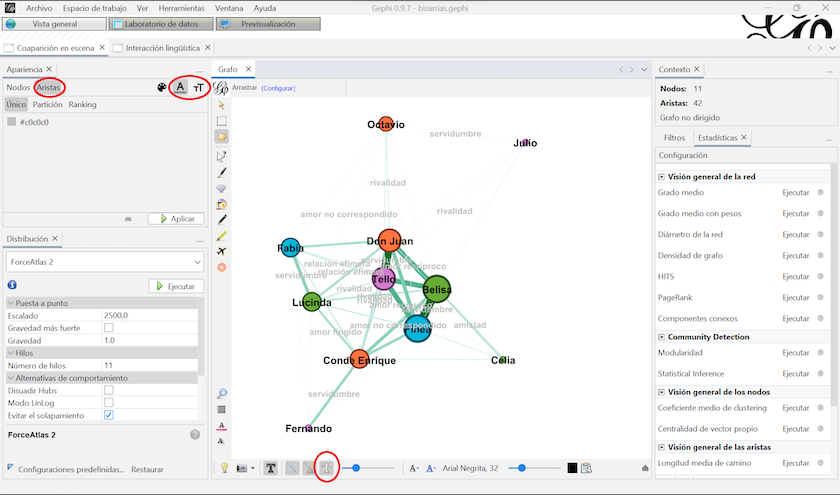
Task: Select the shortest path airplane tool
Action: click(222, 251)
